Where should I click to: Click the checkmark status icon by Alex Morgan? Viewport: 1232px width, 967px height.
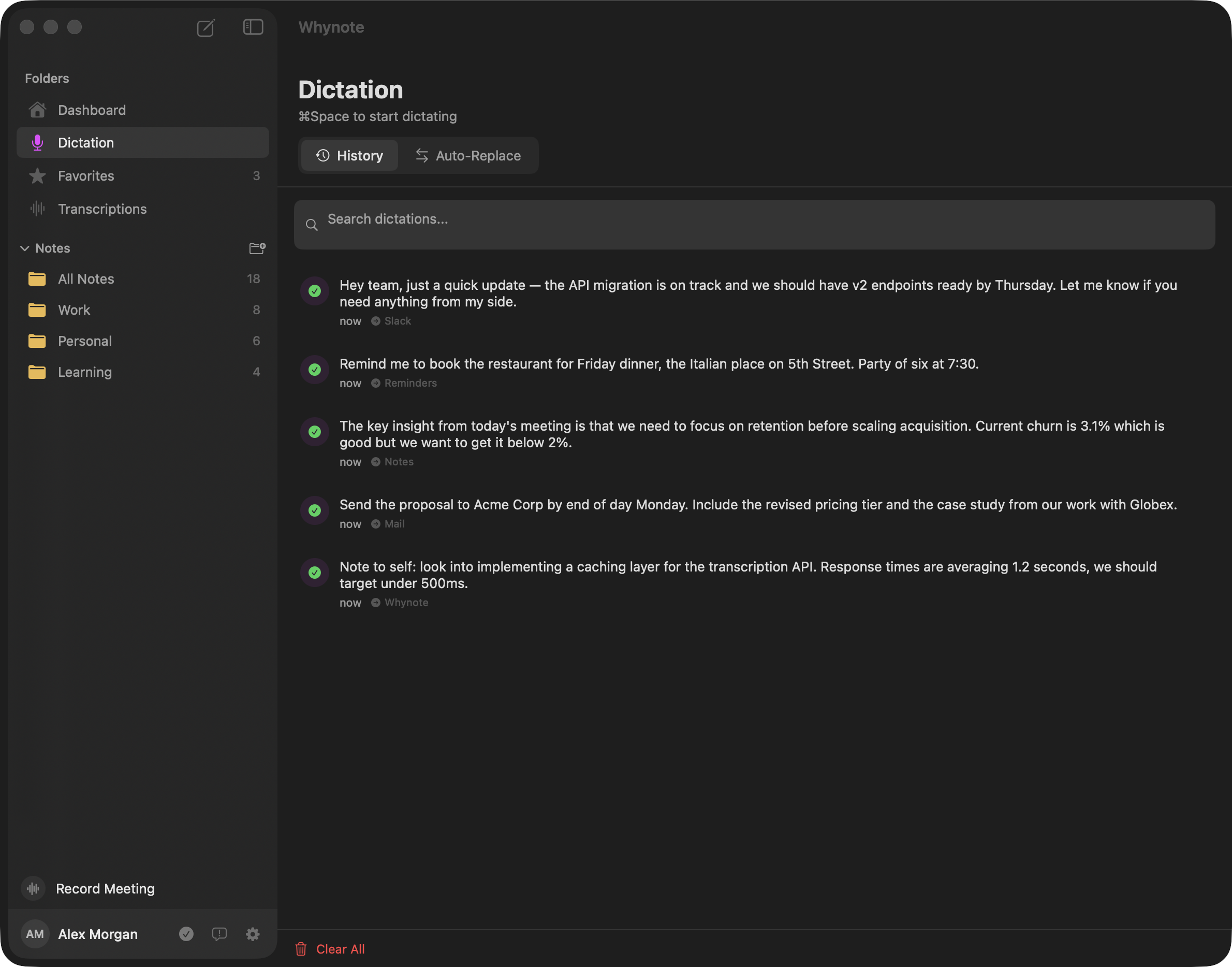click(x=186, y=934)
